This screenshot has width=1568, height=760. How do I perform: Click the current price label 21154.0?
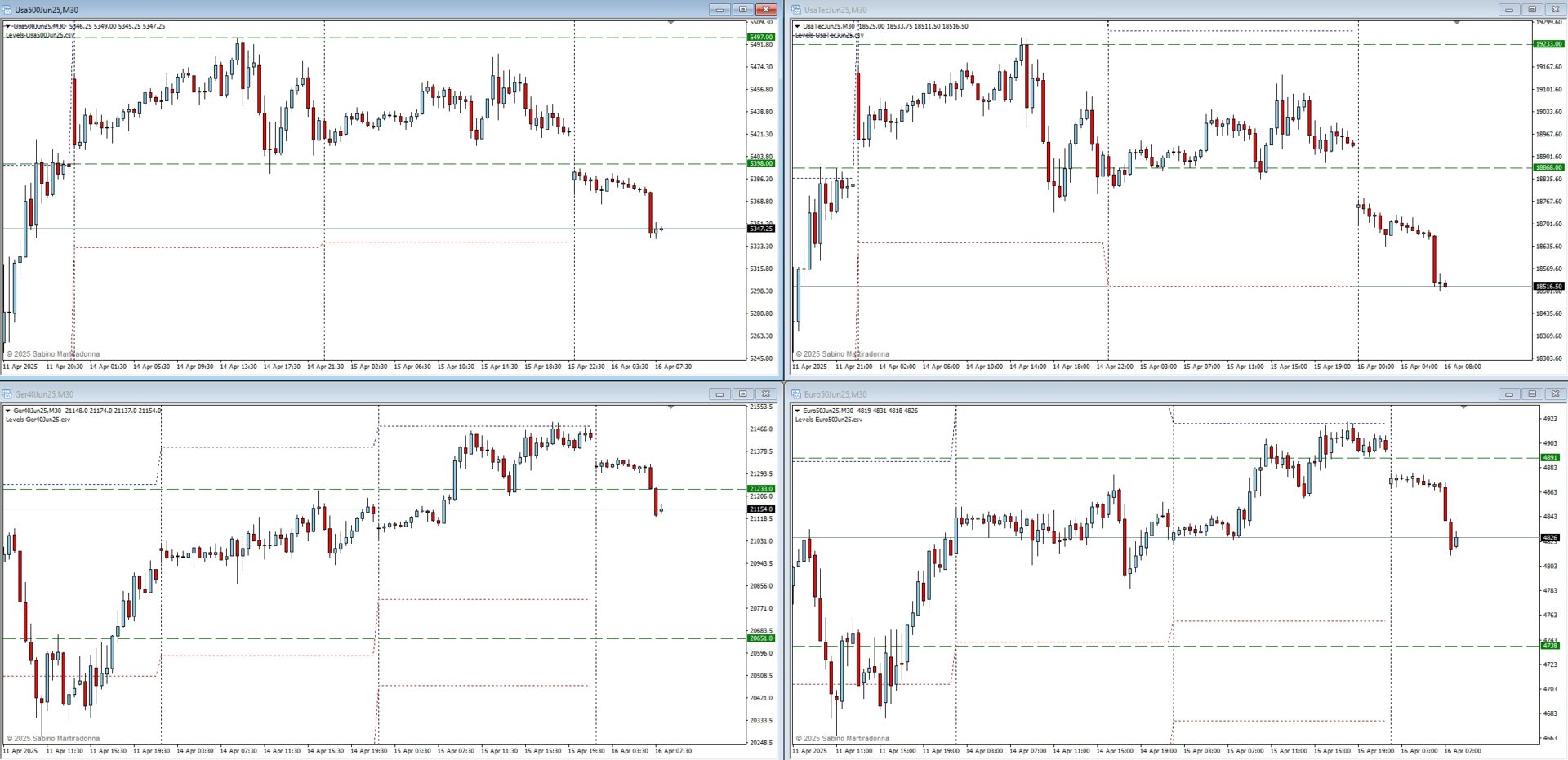(x=761, y=509)
